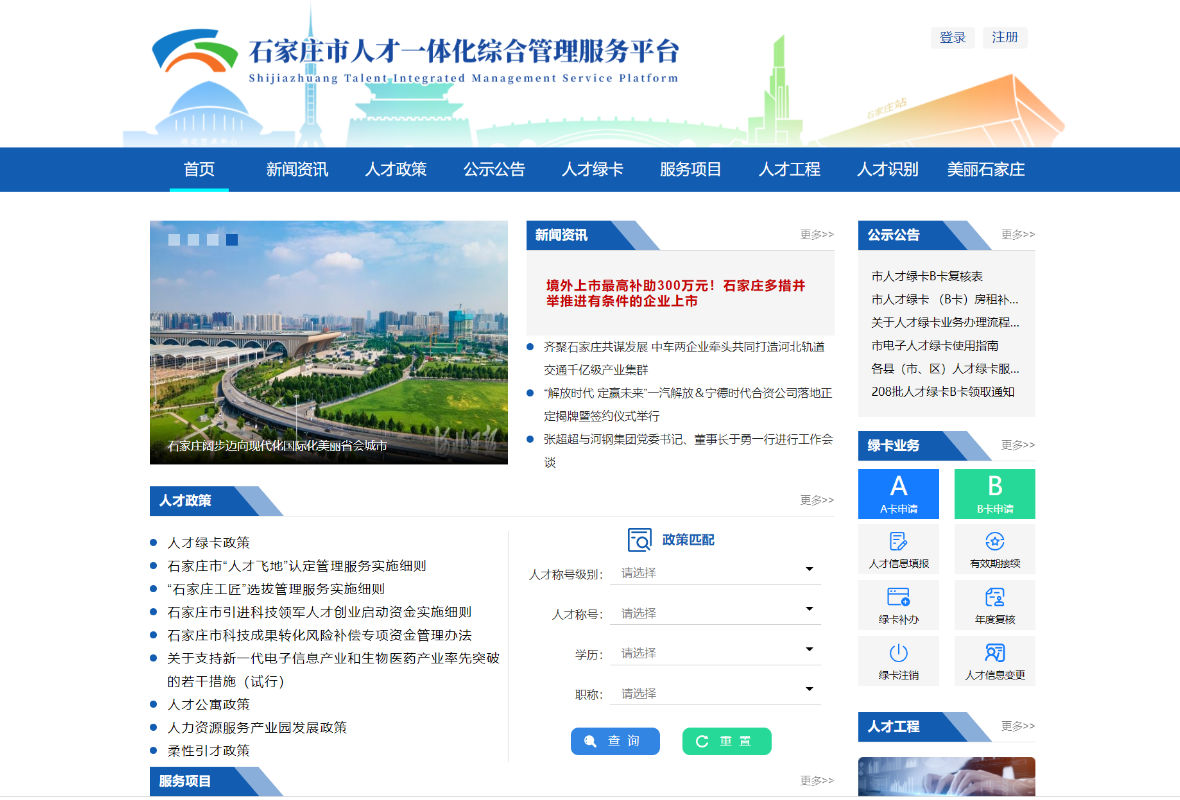Open the B卡申请 green card tile

point(994,494)
